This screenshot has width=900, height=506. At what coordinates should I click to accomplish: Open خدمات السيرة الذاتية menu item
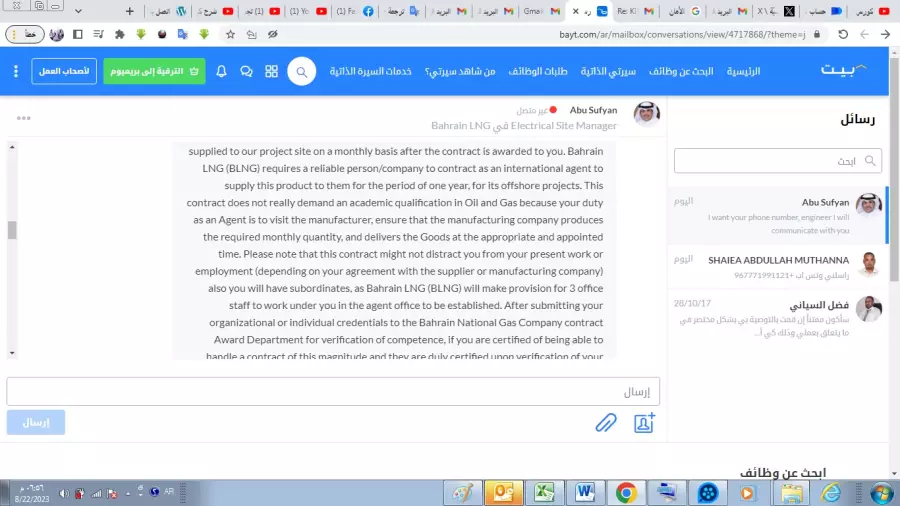coord(370,71)
